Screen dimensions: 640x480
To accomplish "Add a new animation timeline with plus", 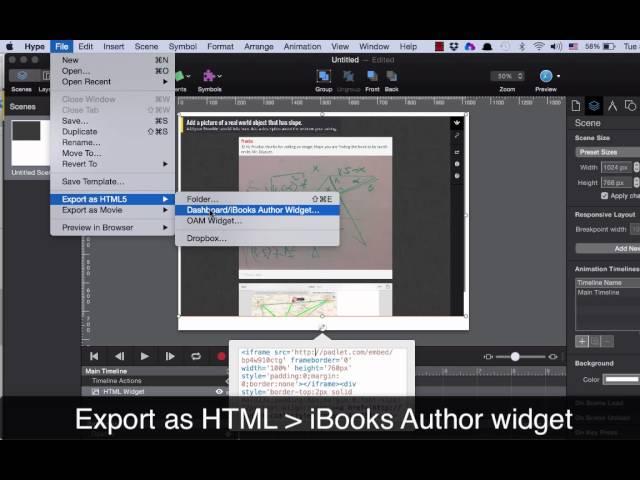I will click(x=582, y=341).
